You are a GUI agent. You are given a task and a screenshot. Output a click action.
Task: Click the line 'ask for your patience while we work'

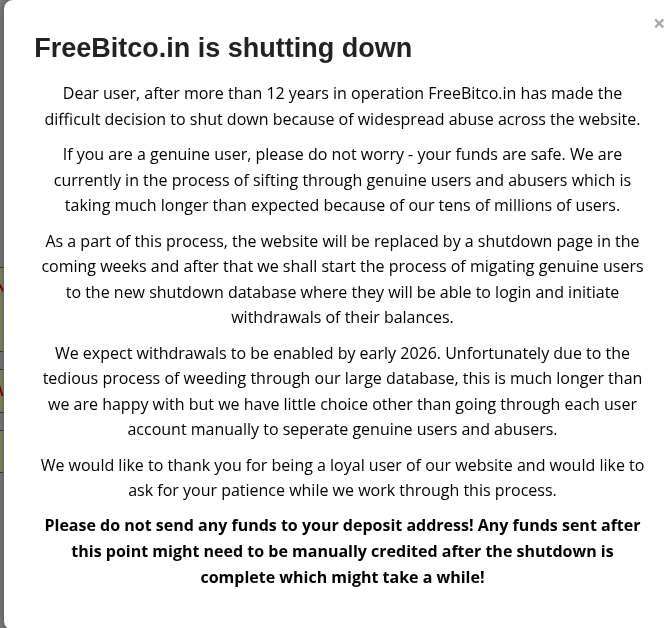342,491
